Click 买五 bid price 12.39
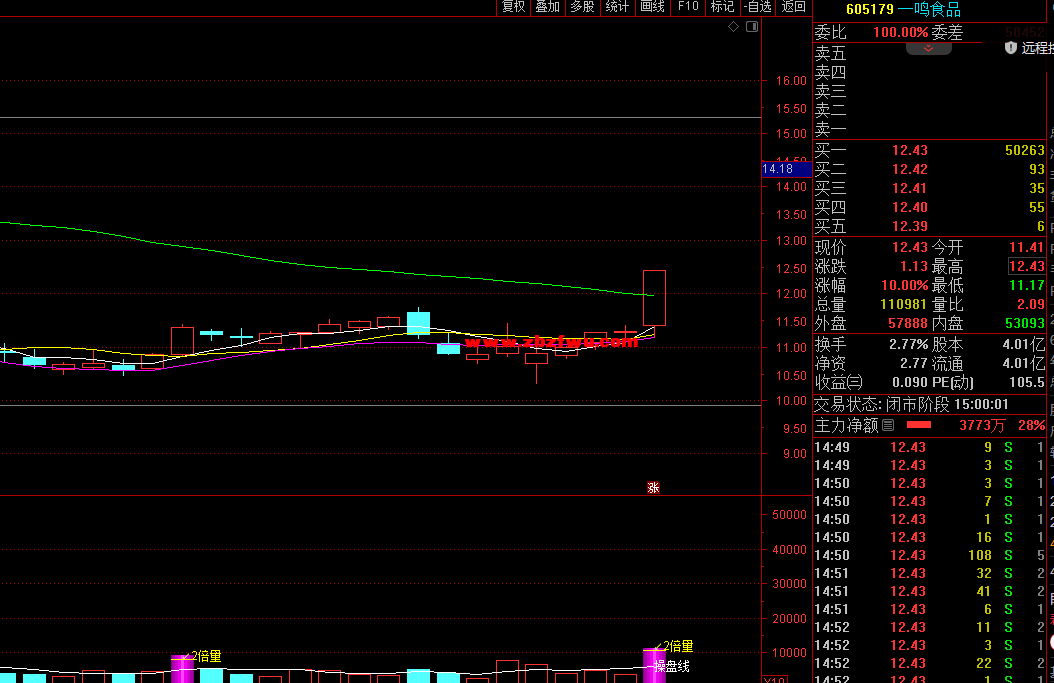The height and width of the screenshot is (683, 1054). [909, 227]
